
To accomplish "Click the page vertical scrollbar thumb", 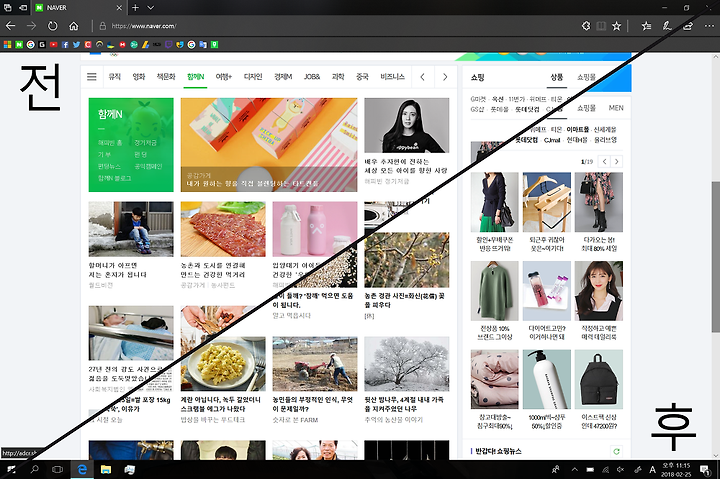I will click(715, 256).
